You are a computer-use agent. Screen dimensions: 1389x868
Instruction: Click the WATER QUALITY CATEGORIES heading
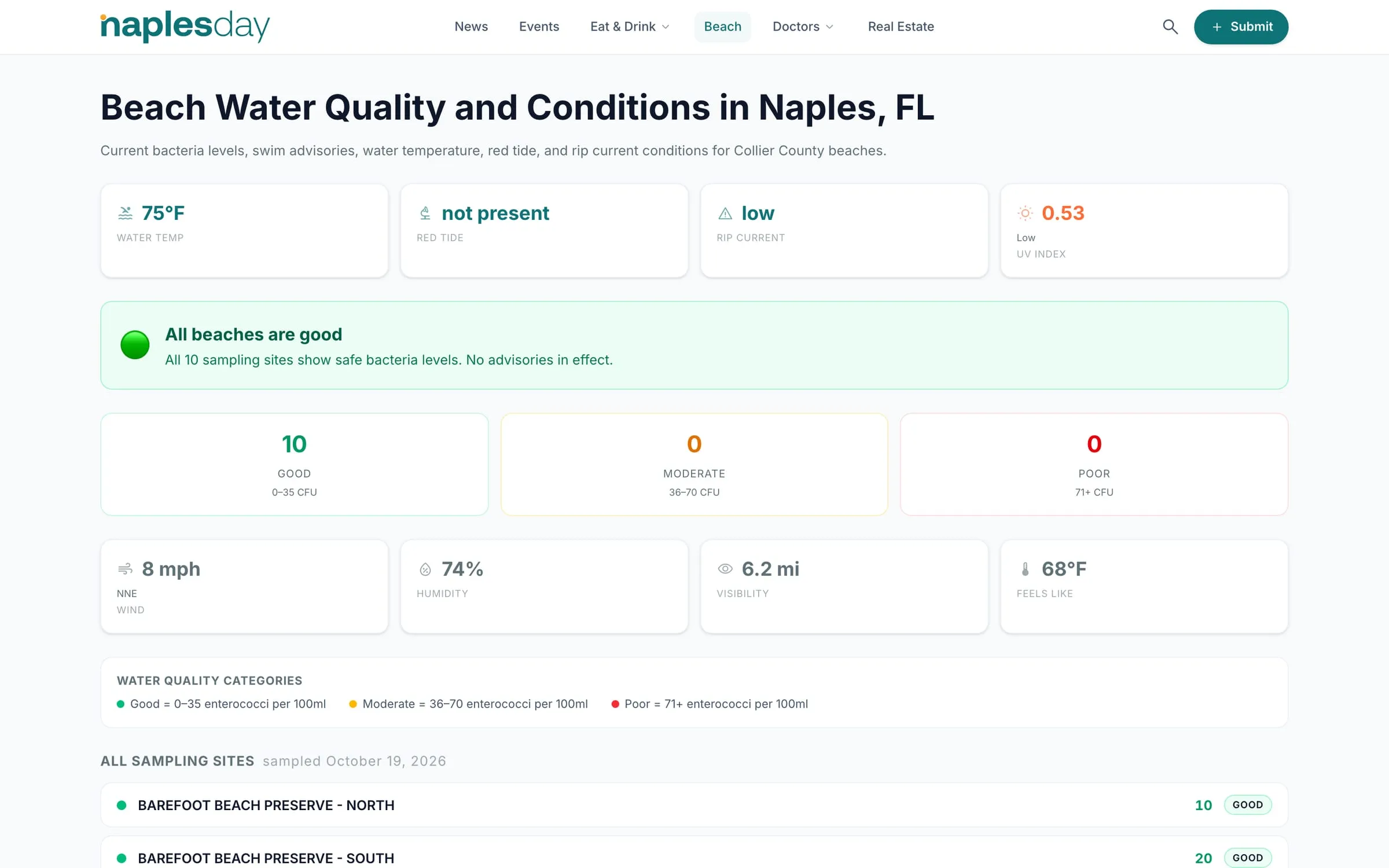[210, 681]
